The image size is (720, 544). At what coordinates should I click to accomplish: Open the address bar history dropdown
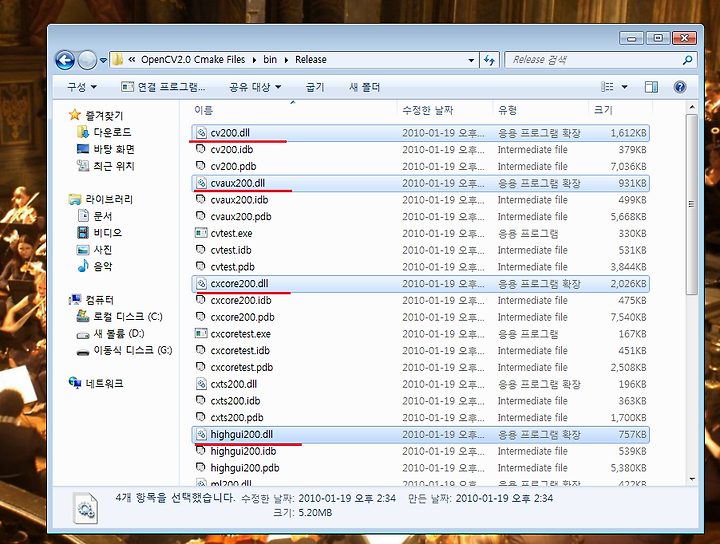tap(471, 60)
